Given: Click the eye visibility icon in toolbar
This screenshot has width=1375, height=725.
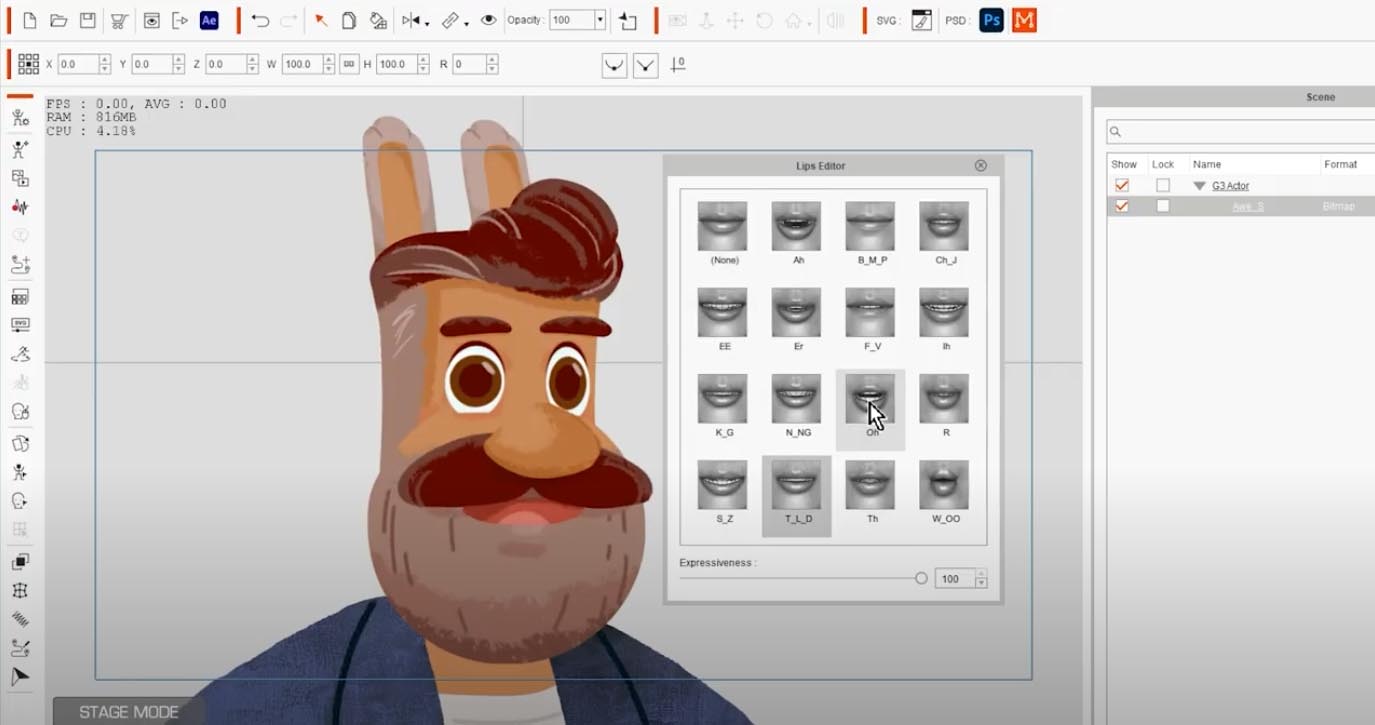Looking at the screenshot, I should (489, 20).
